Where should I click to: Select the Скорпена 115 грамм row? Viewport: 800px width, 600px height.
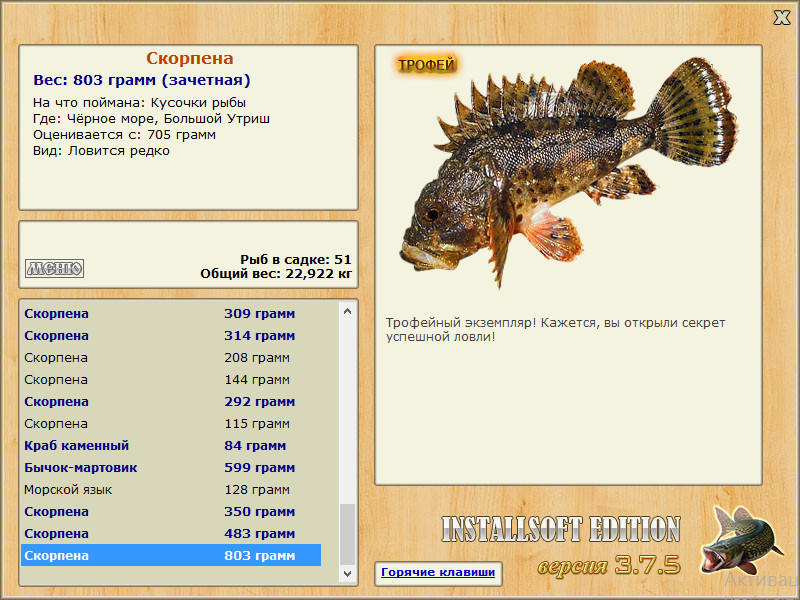point(171,423)
